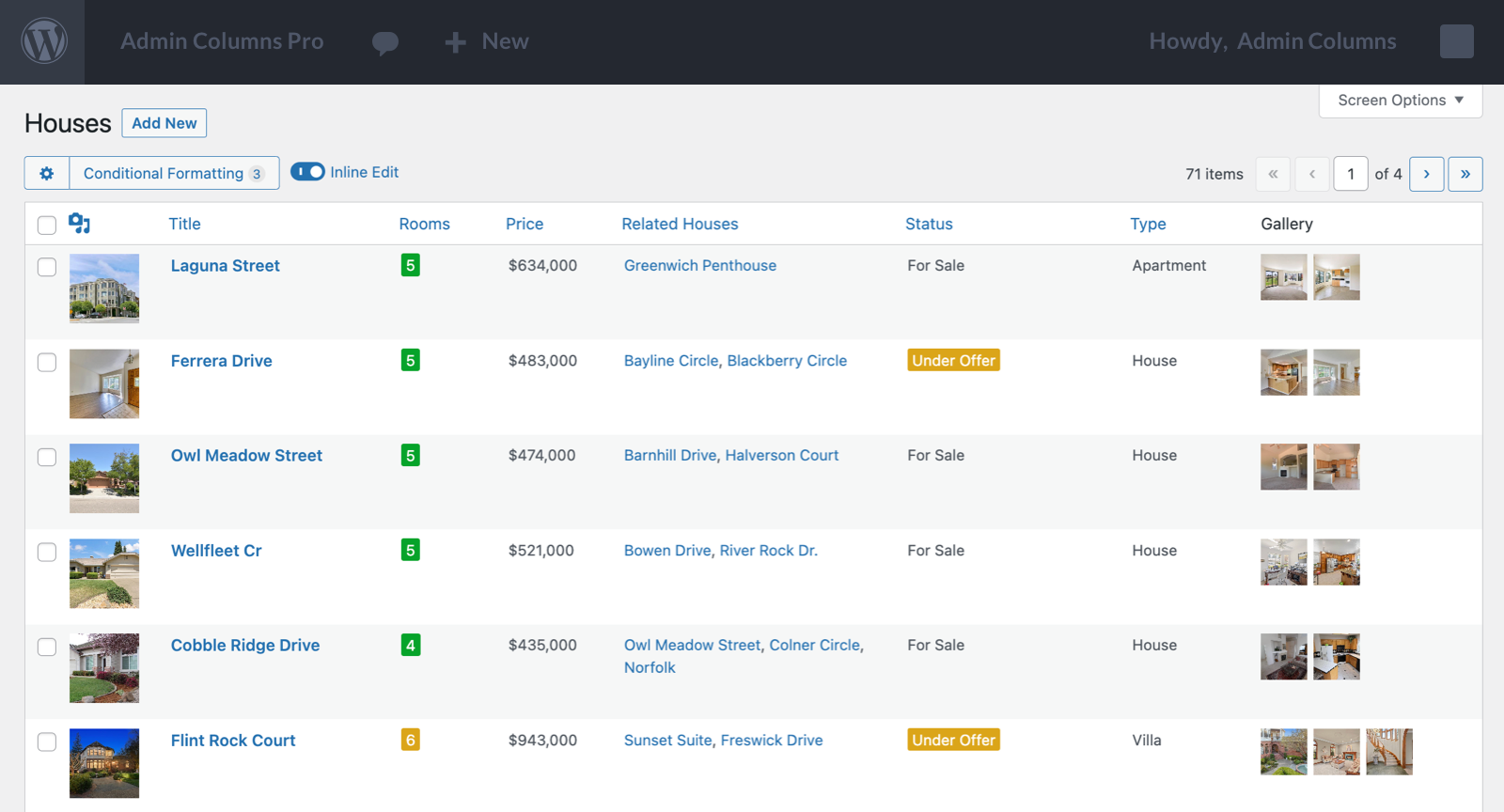The image size is (1504, 812).
Task: Click the plus New icon
Action: pos(456,42)
